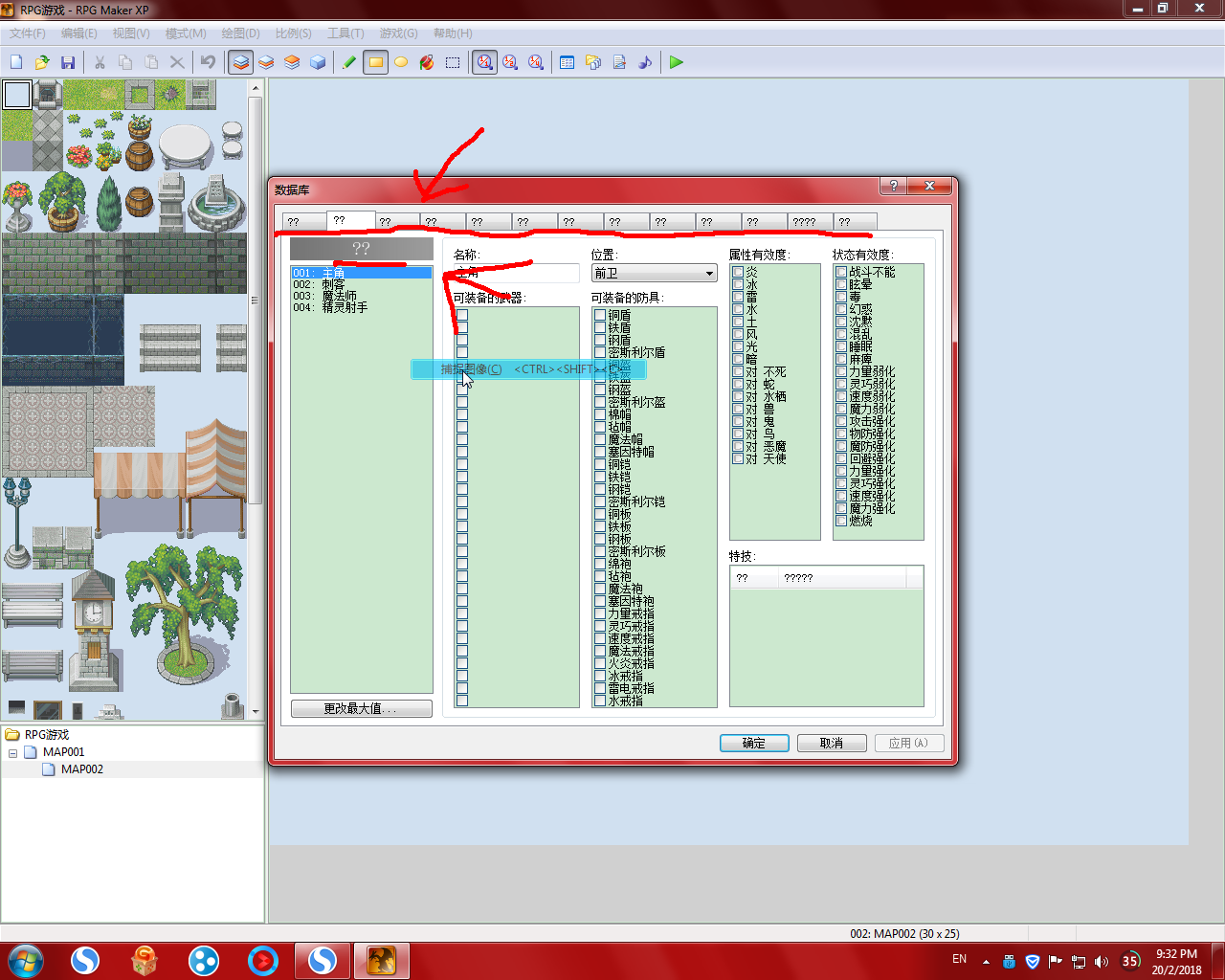Open the Script Editor toolbar icon
The image size is (1225, 980).
(619, 62)
